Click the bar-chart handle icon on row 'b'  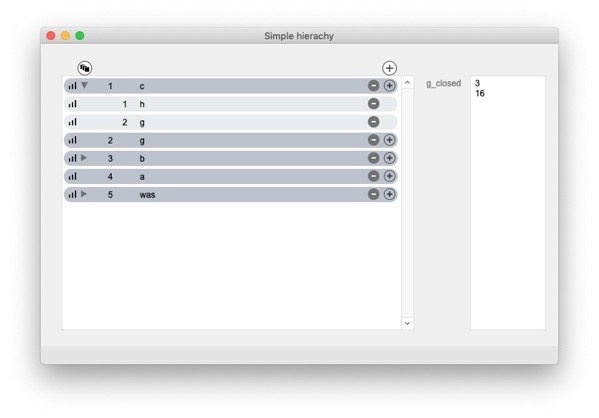pyautogui.click(x=73, y=158)
